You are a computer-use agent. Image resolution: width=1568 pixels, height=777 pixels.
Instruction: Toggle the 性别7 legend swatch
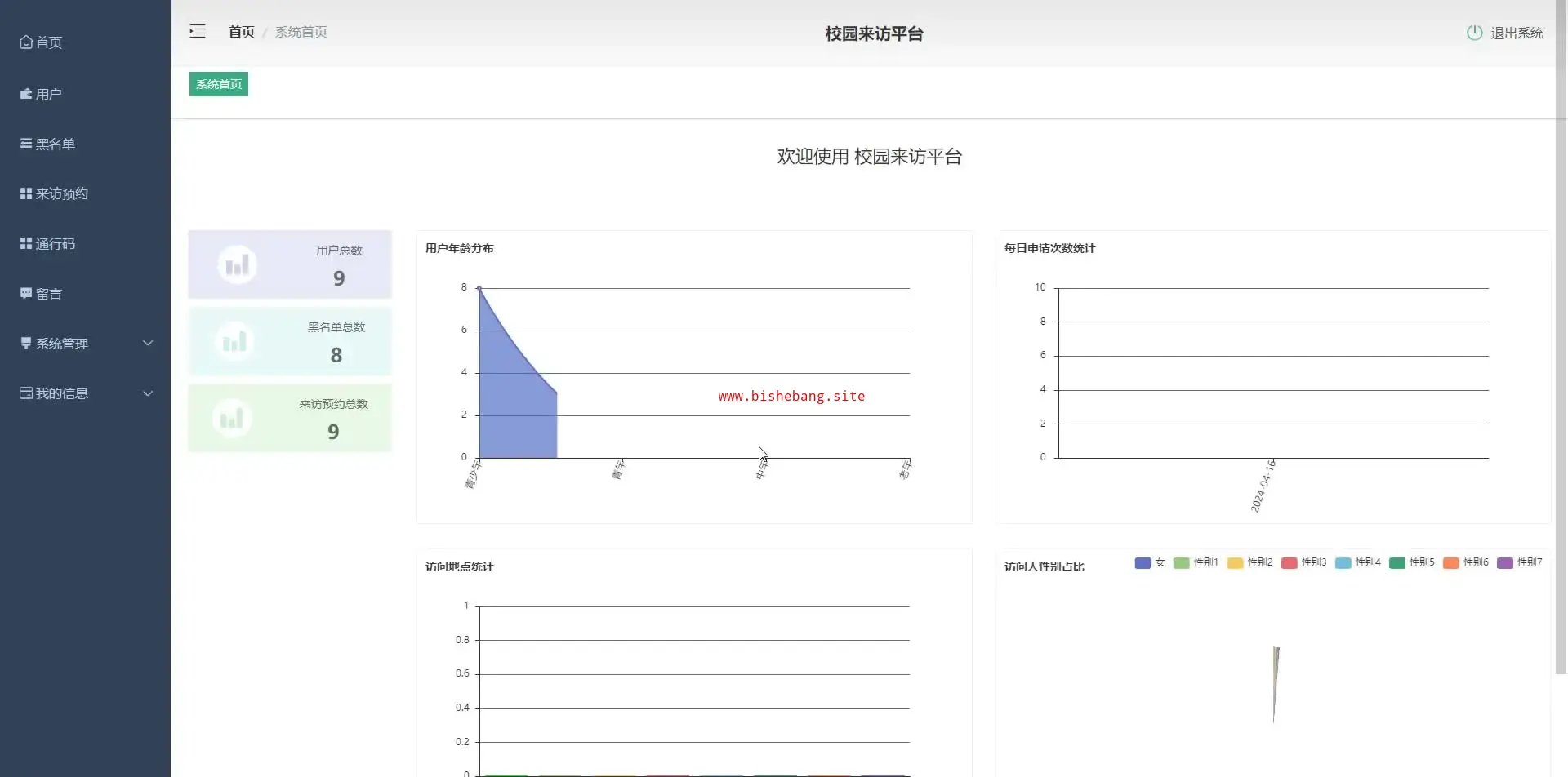1505,562
